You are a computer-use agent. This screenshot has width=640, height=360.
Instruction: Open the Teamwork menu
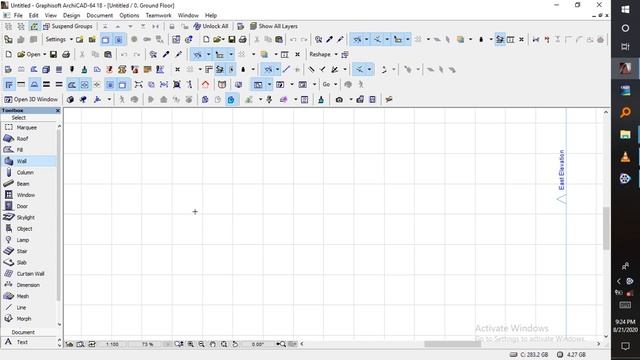tap(158, 15)
